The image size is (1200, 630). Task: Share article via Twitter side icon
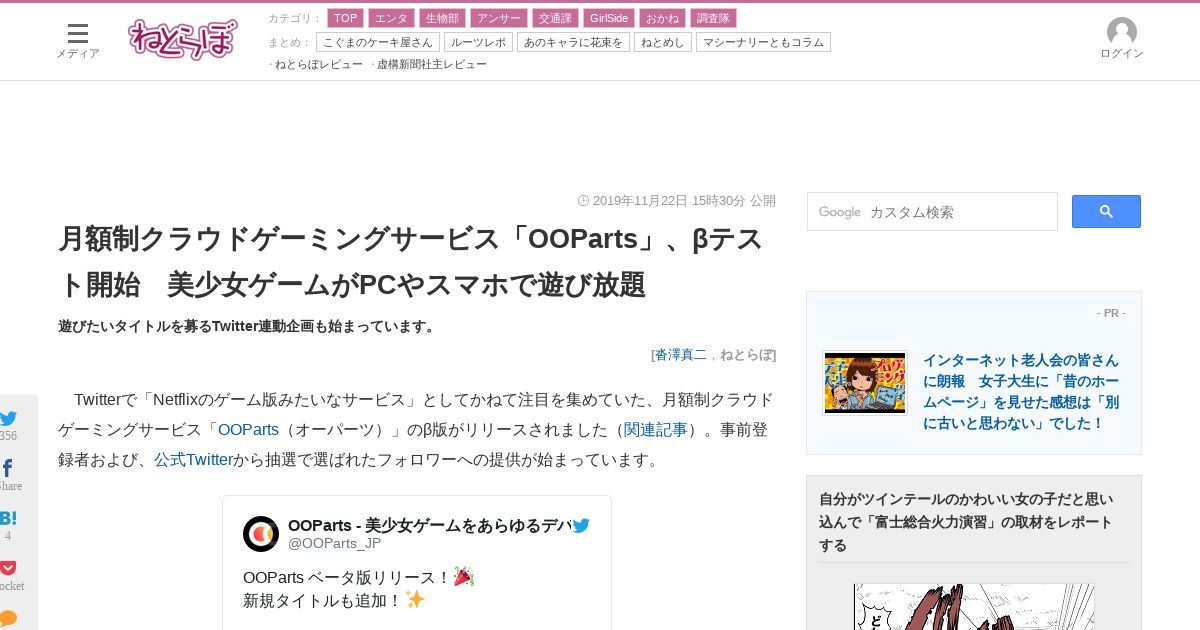[x=8, y=419]
